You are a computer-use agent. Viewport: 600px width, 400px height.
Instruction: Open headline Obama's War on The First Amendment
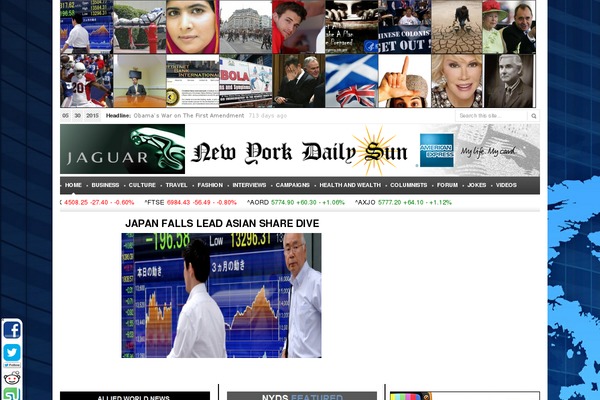click(x=189, y=116)
